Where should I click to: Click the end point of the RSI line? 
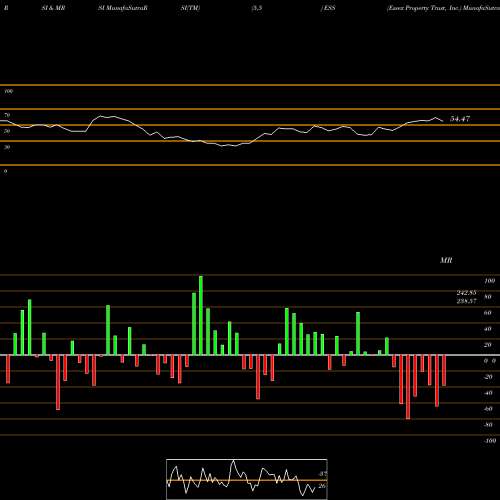(x=443, y=121)
